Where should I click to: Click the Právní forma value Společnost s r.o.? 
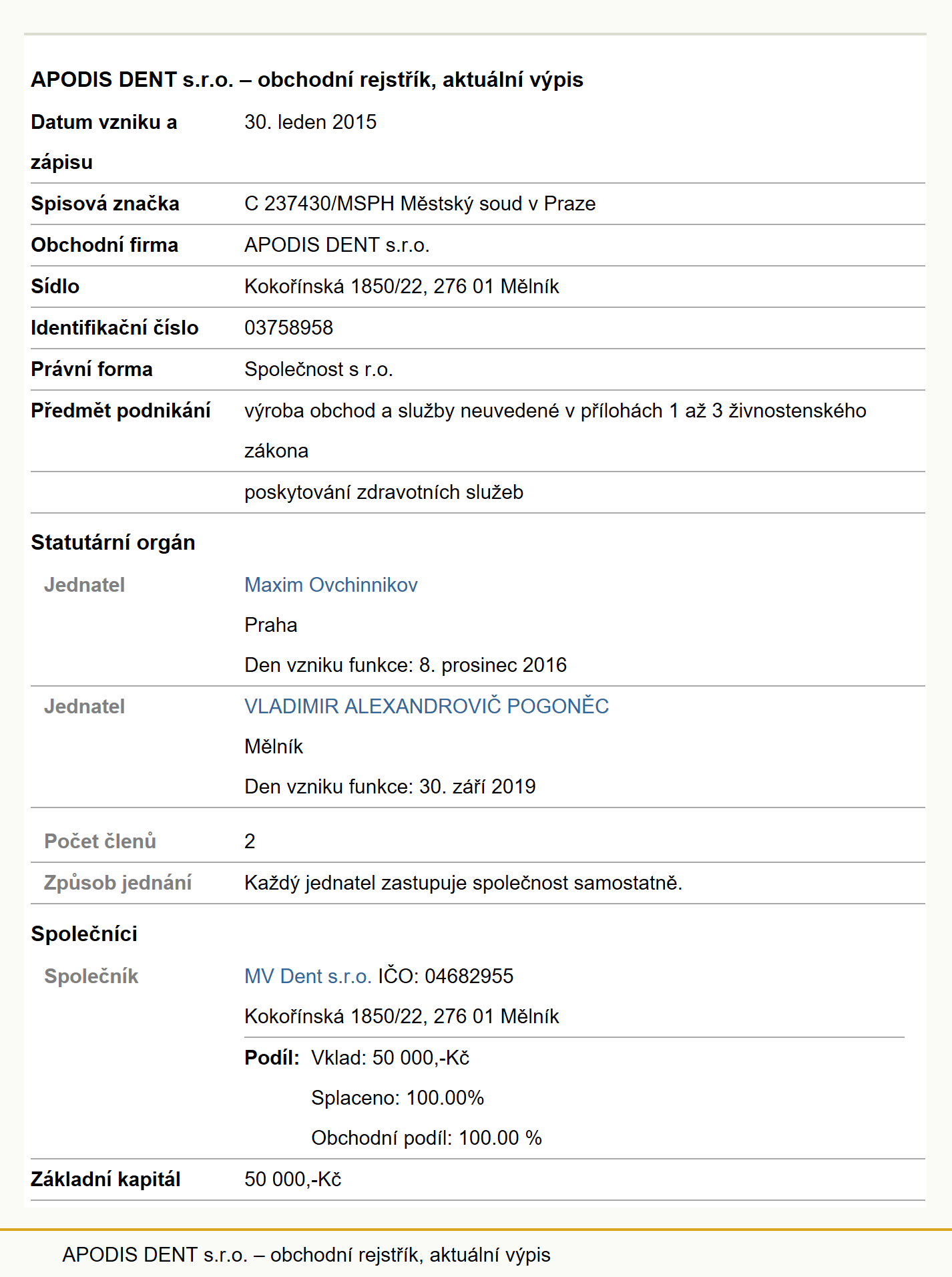318,369
